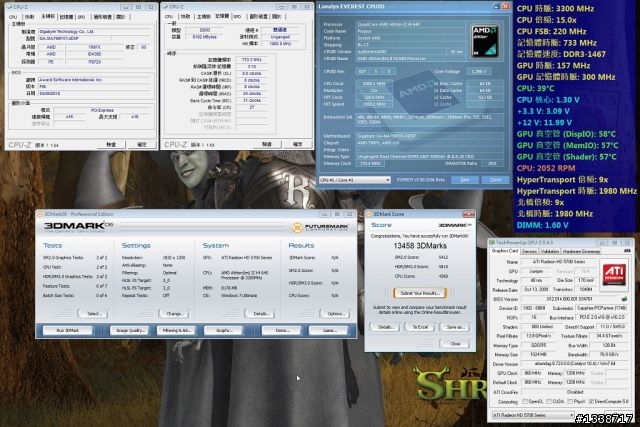Open the Hardware Giveaway tab in GPU-Z
Viewport: 640px width, 427px height.
[x=581, y=251]
